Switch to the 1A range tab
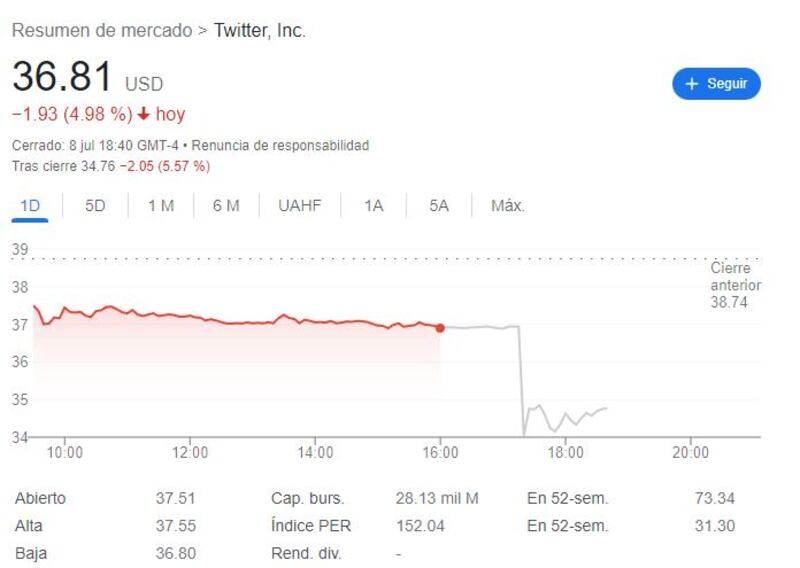The width and height of the screenshot is (800, 568). pos(373,206)
